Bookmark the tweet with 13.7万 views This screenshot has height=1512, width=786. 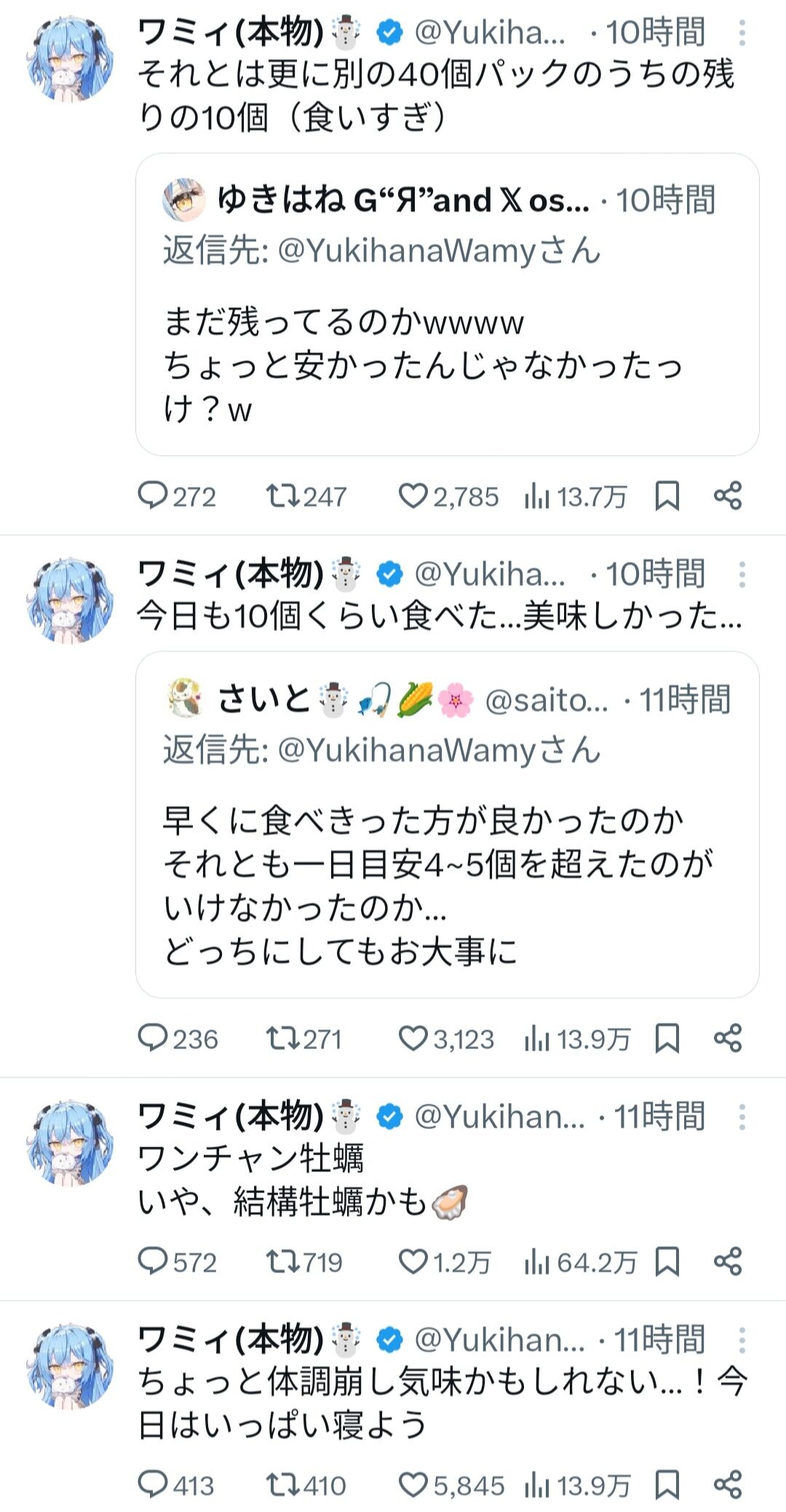(x=667, y=496)
